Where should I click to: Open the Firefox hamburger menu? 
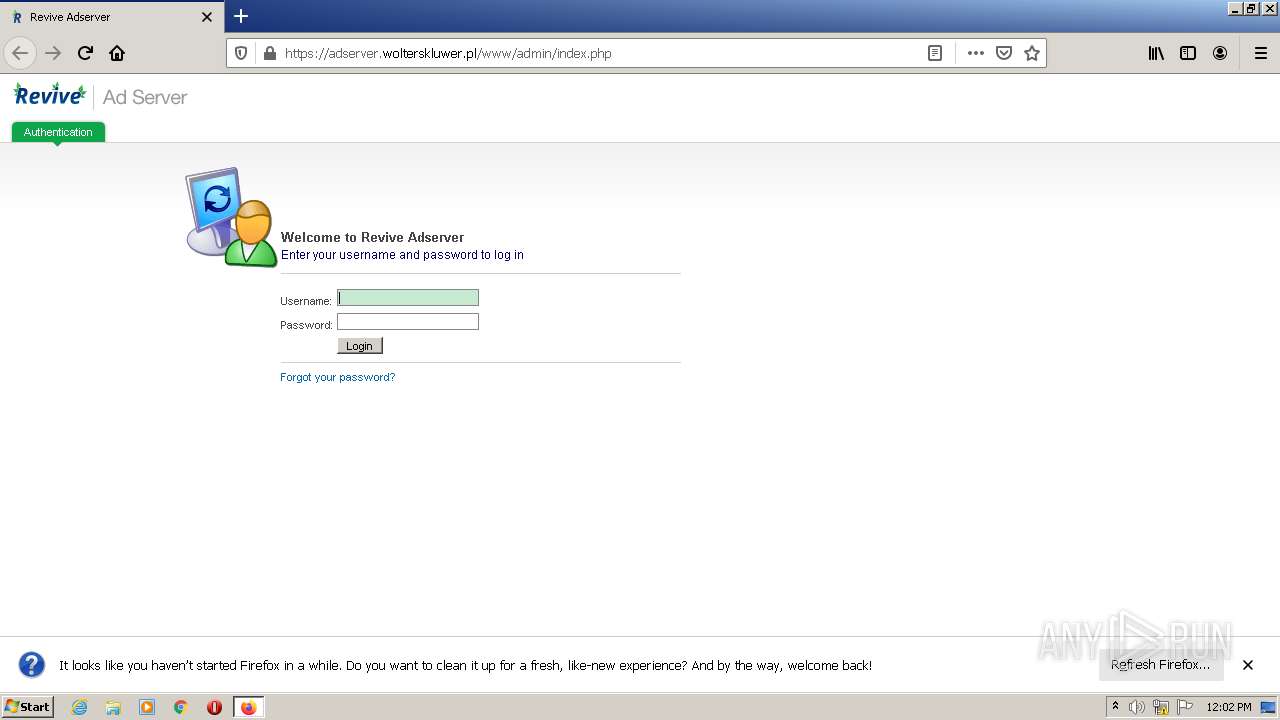[x=1260, y=53]
